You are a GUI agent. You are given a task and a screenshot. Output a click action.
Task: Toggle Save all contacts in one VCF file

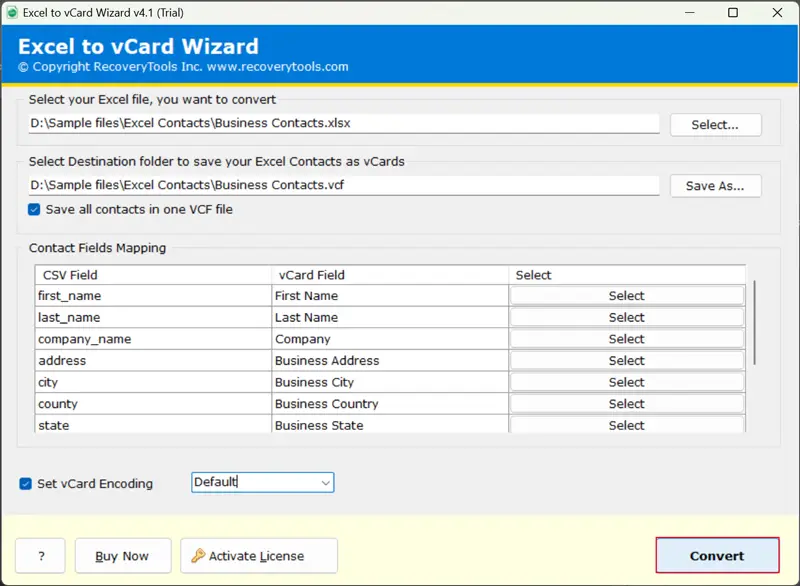tap(35, 209)
